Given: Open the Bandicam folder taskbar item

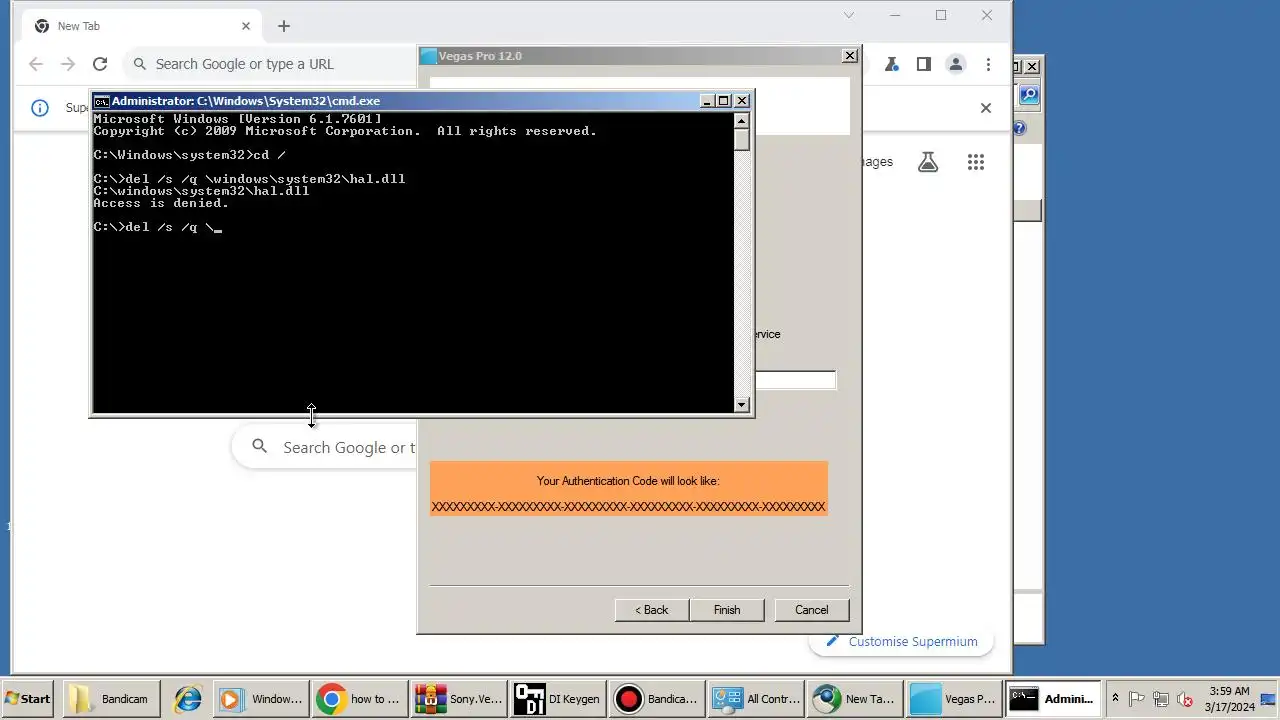Looking at the screenshot, I should (x=111, y=699).
